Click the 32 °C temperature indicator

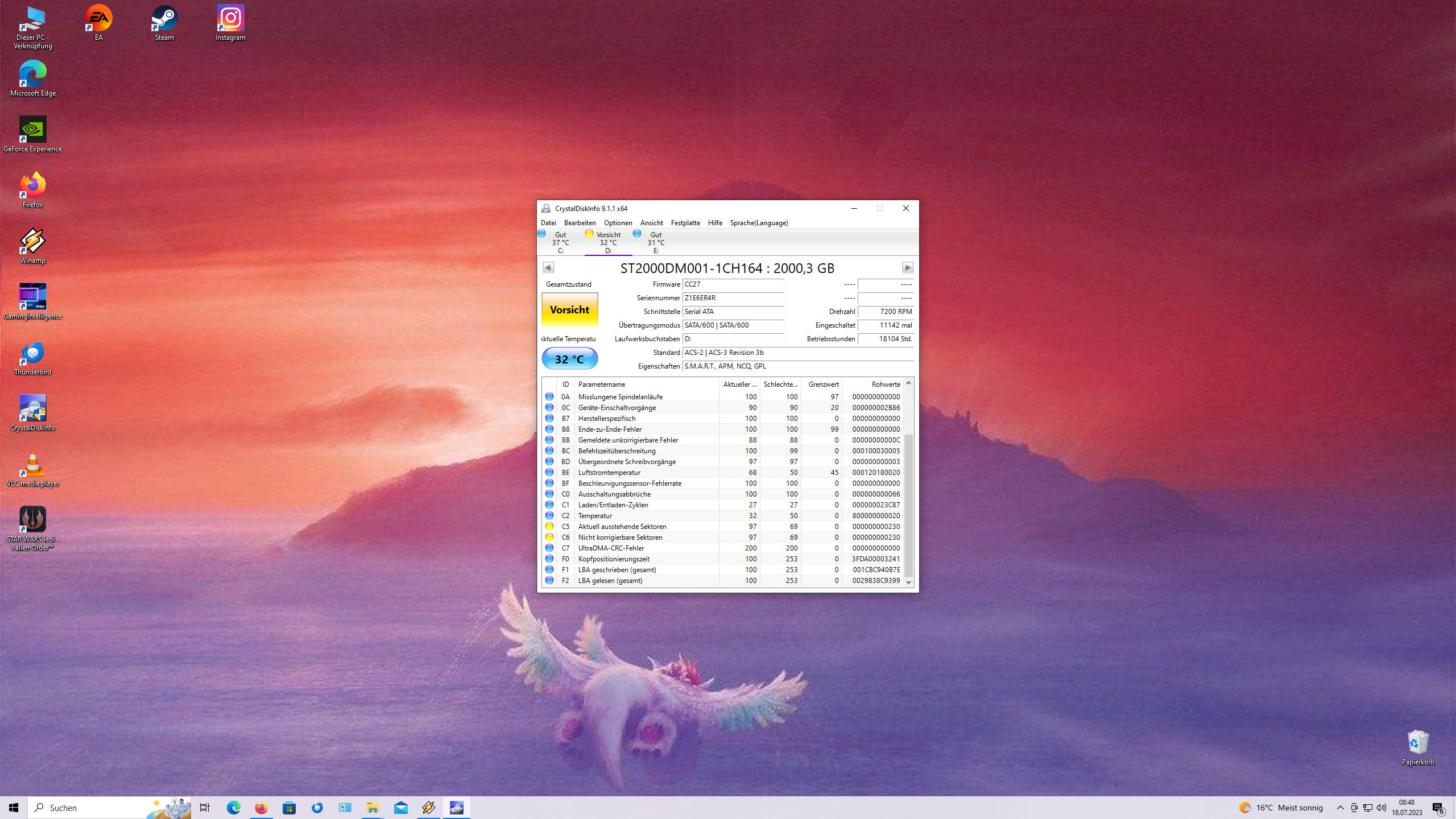[569, 359]
